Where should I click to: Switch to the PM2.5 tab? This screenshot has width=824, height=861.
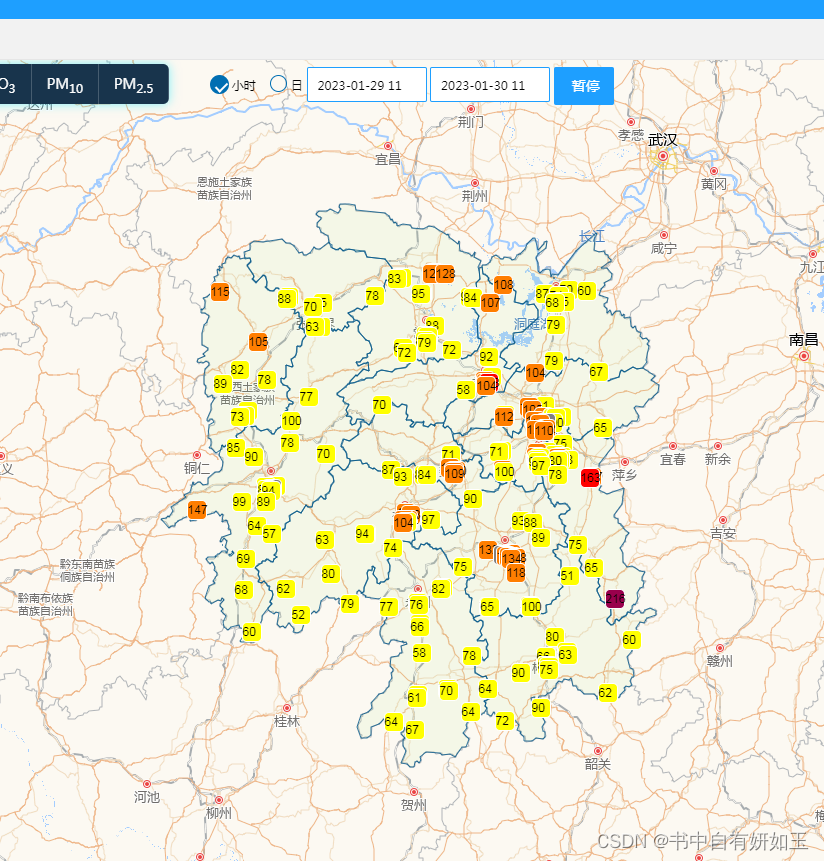133,85
